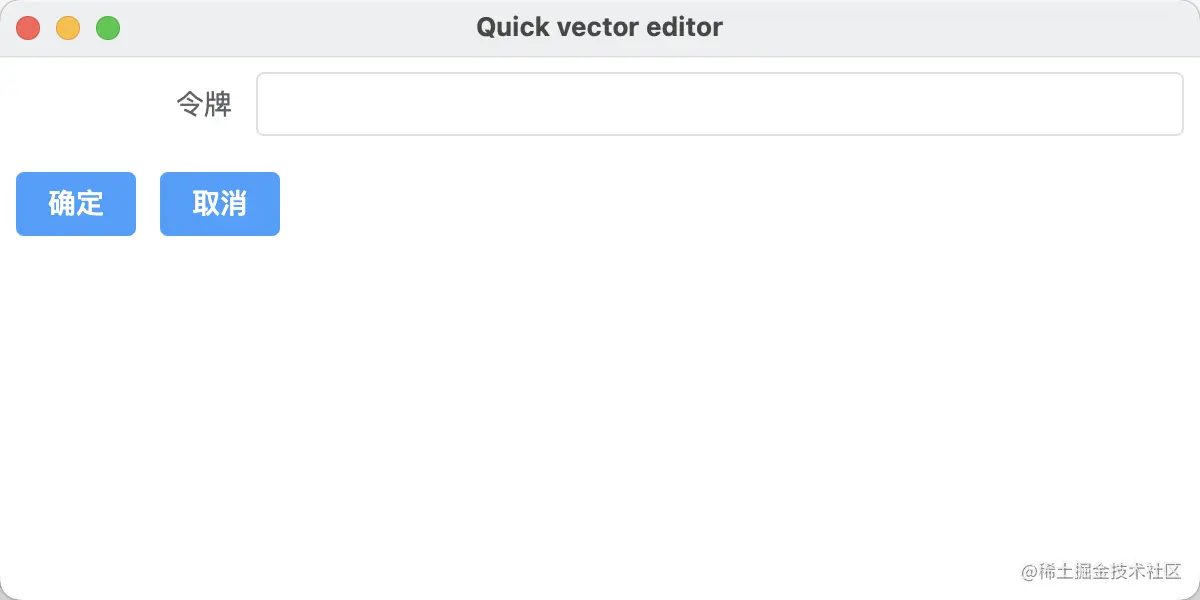This screenshot has width=1200, height=600.
Task: Select the blue button labeled 取消
Action: point(220,204)
